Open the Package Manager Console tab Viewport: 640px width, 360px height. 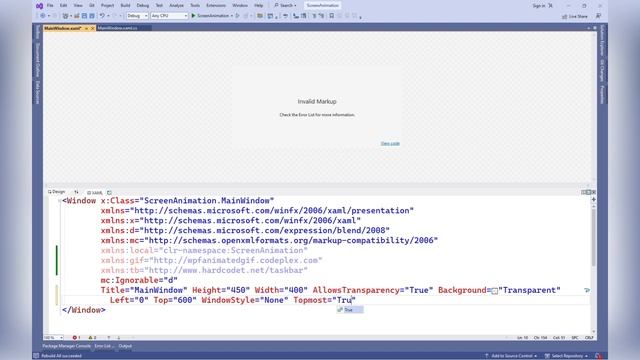pyautogui.click(x=67, y=346)
